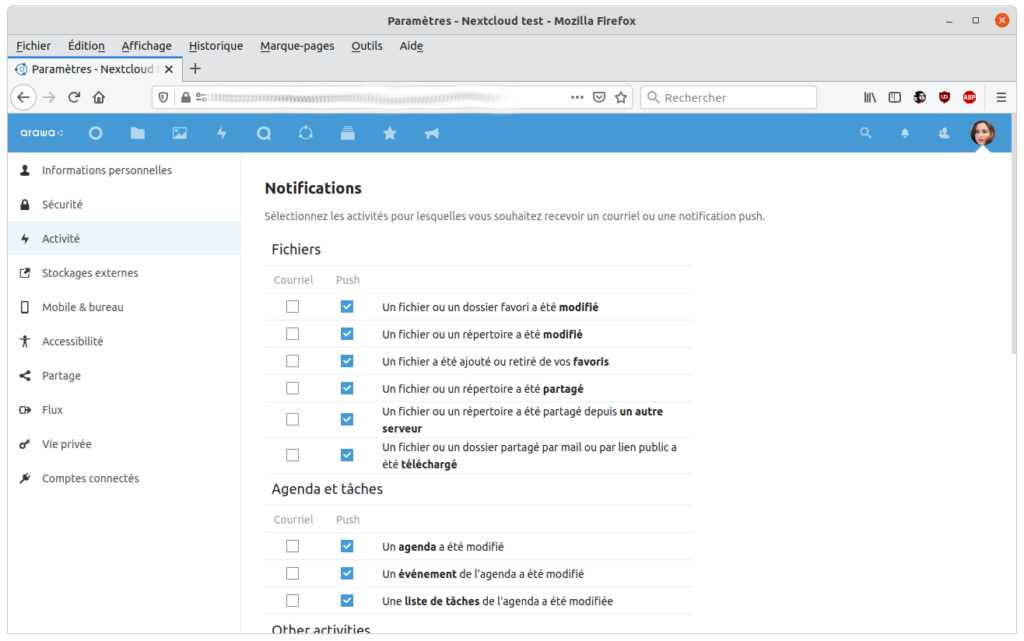Open Flux settings section
1024x641 pixels.
(x=124, y=410)
